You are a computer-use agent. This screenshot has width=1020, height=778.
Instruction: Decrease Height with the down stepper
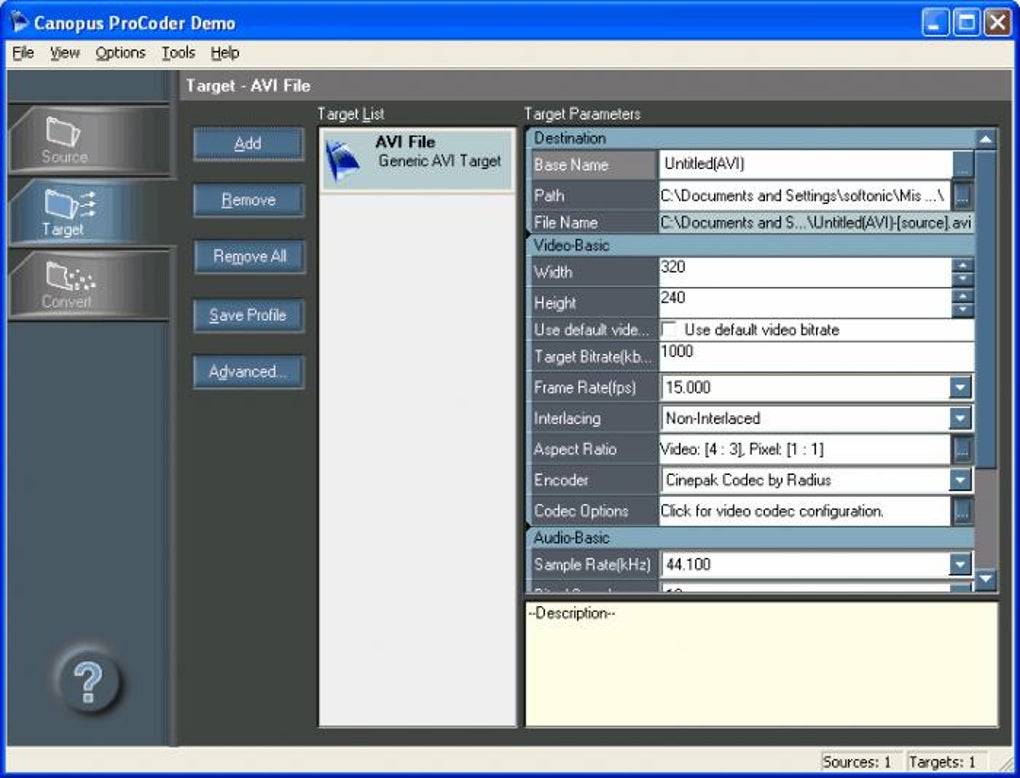point(963,310)
